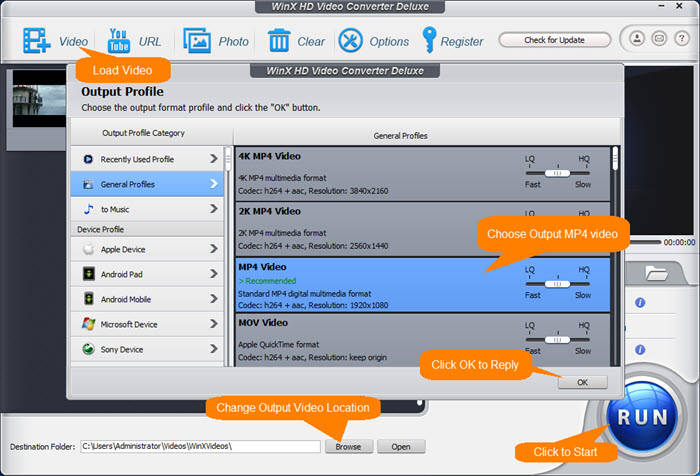The height and width of the screenshot is (476, 700).
Task: Open the Options wrench icon
Action: click(350, 41)
